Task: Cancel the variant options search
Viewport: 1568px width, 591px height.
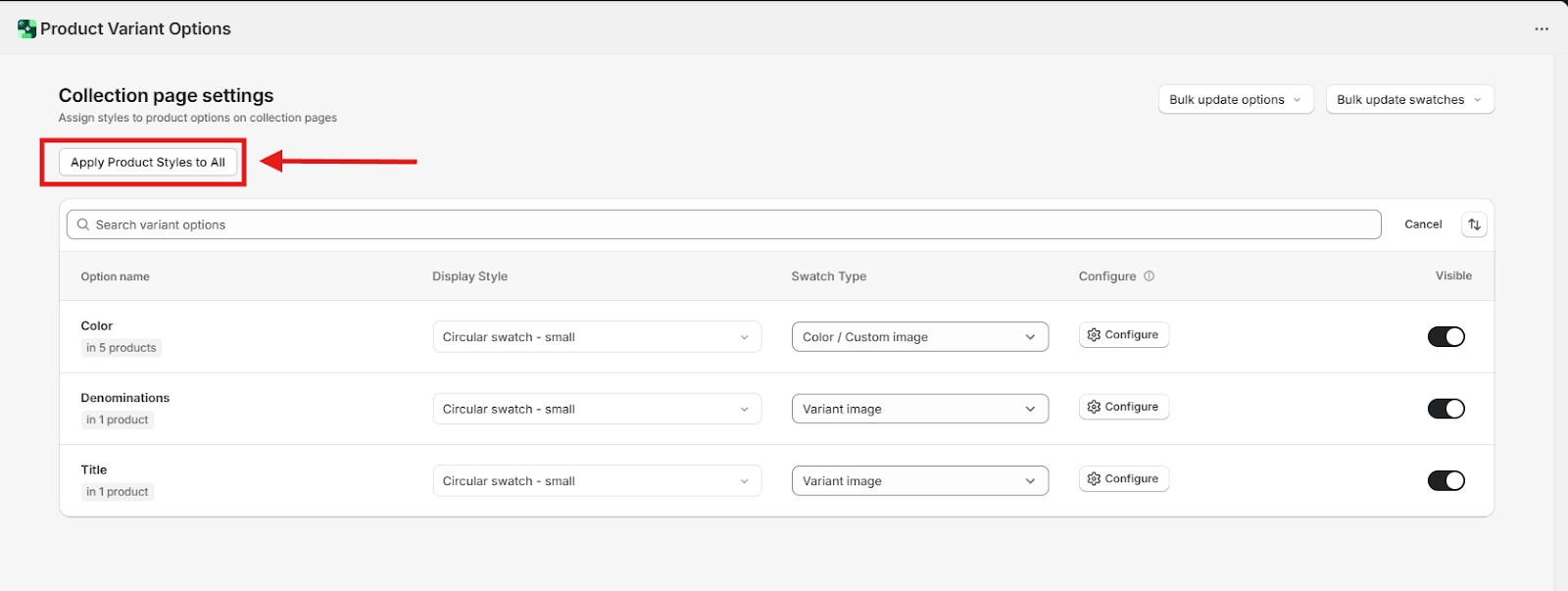Action: click(1423, 224)
